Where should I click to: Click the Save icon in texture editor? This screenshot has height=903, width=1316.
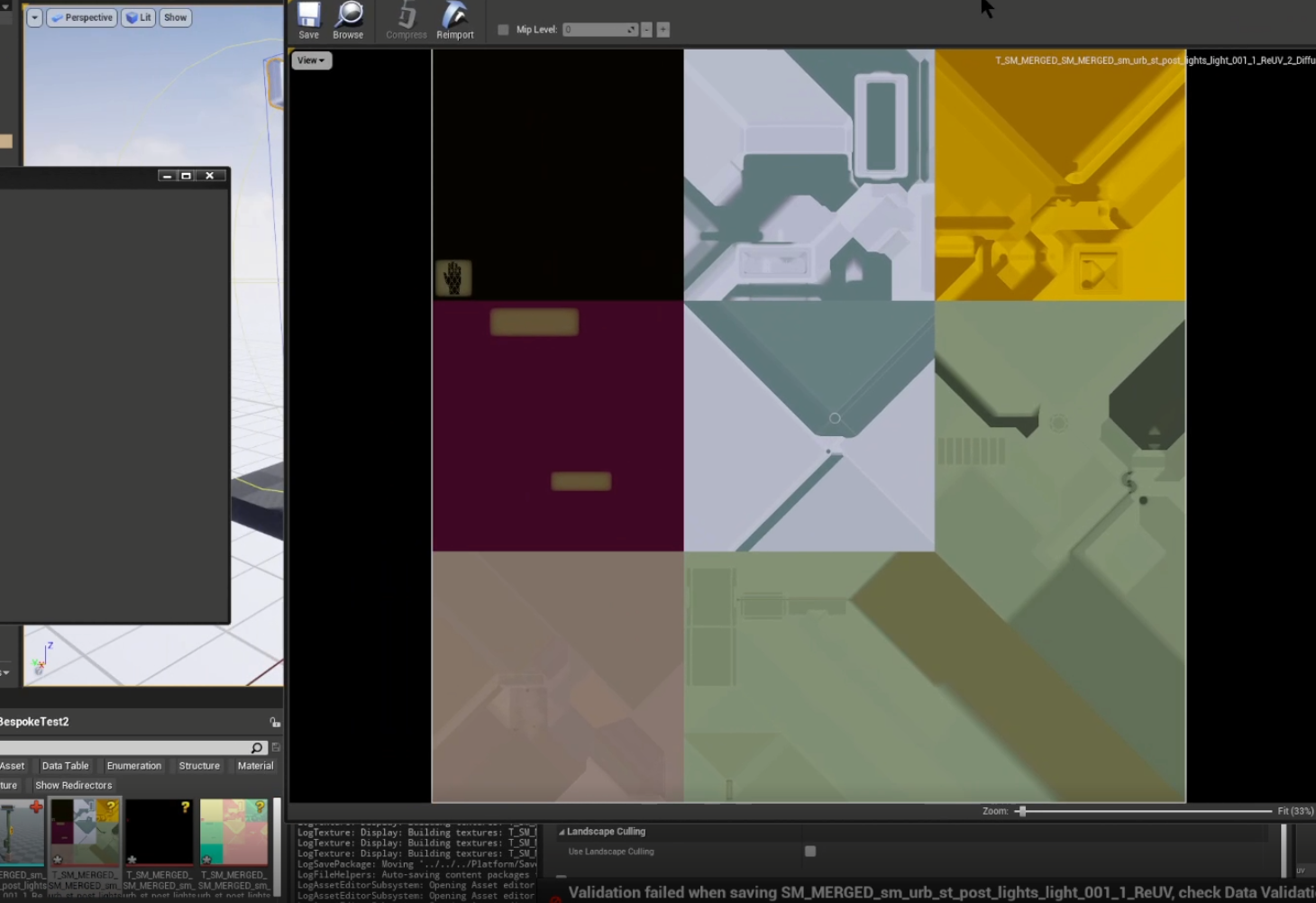pos(308,20)
